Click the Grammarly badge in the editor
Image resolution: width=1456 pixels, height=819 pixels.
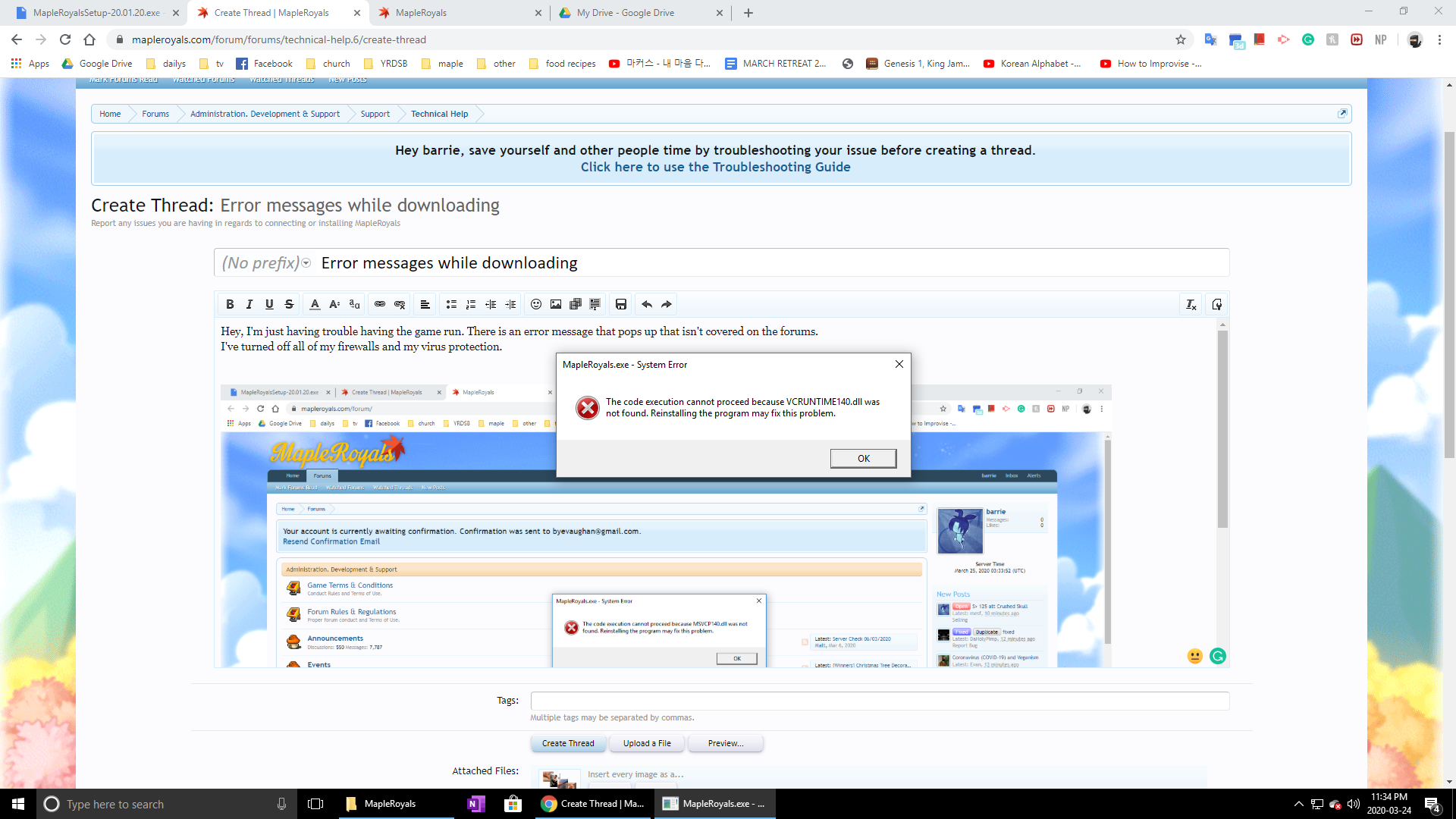(1218, 656)
